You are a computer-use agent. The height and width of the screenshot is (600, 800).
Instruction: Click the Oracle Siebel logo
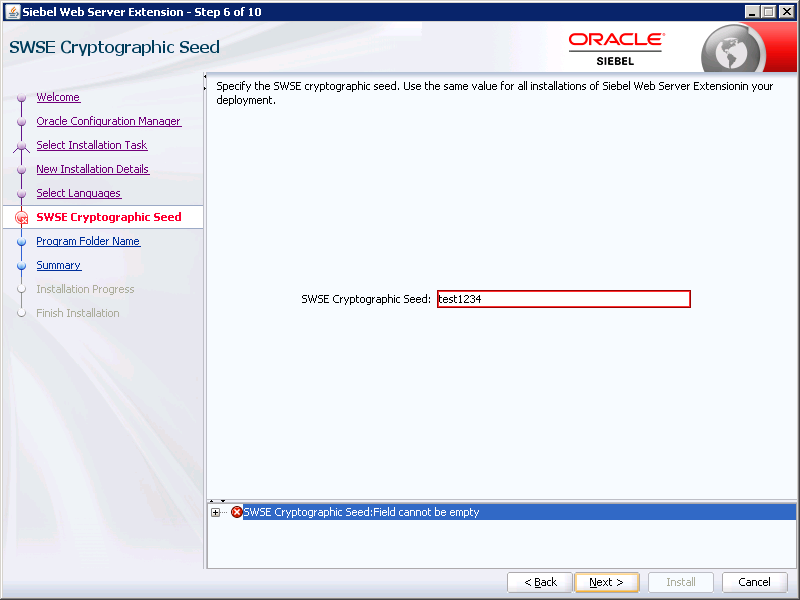tap(616, 49)
